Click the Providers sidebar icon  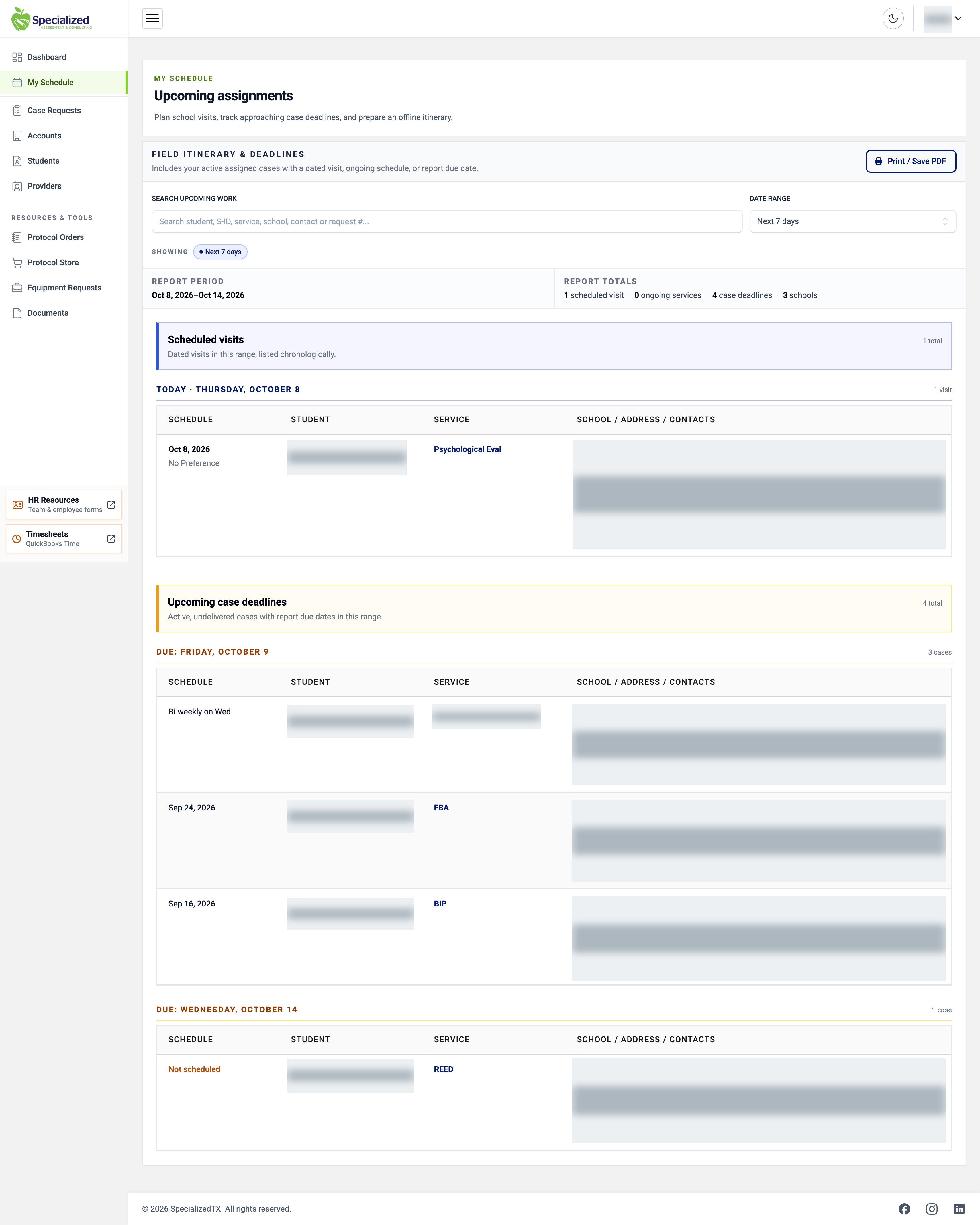pos(17,187)
